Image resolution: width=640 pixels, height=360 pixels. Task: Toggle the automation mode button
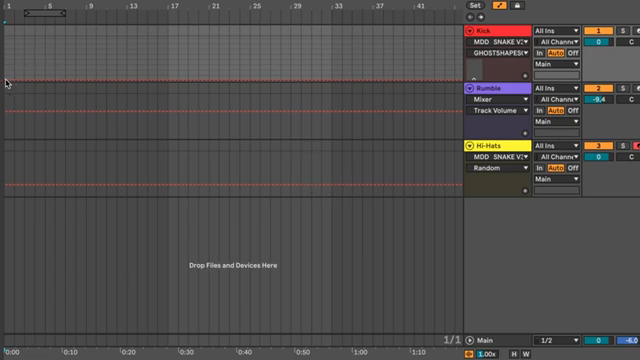(x=499, y=5)
